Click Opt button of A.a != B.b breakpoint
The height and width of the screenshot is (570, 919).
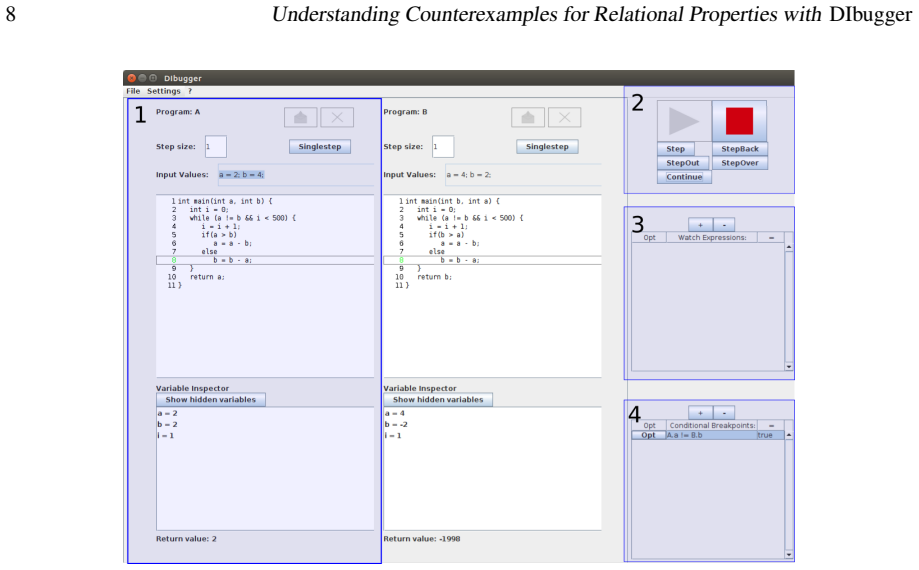[x=649, y=435]
